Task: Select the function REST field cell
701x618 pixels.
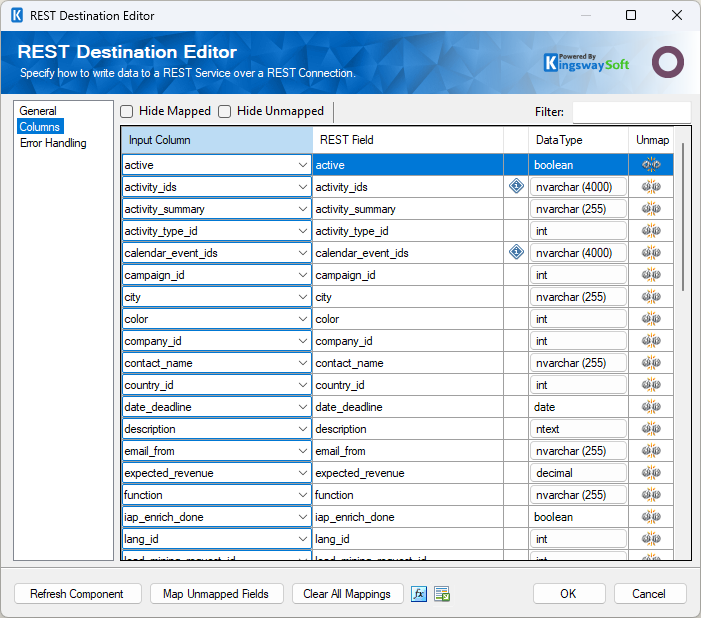Action: (x=408, y=495)
